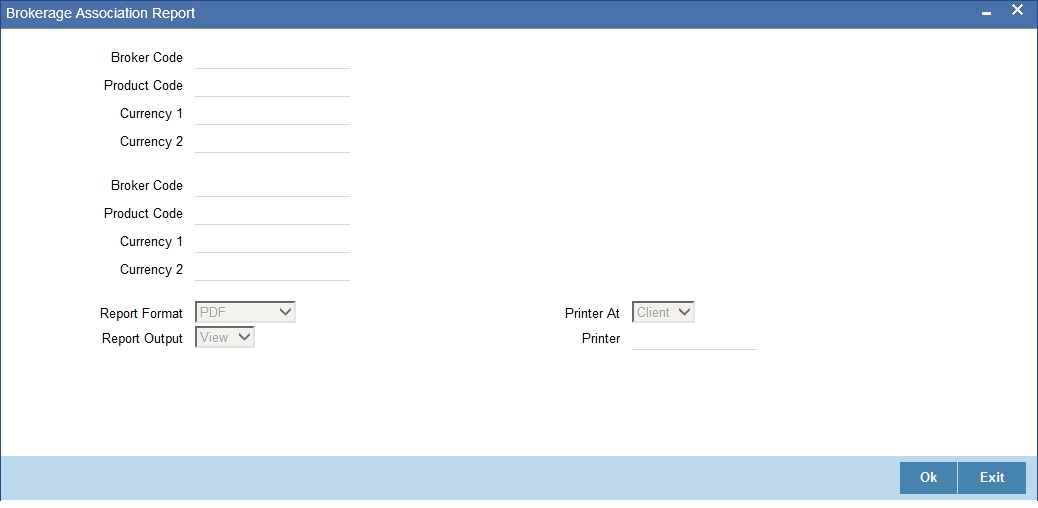Open the Report Output View dropdown
Image resolution: width=1038 pixels, height=508 pixels.
[225, 337]
